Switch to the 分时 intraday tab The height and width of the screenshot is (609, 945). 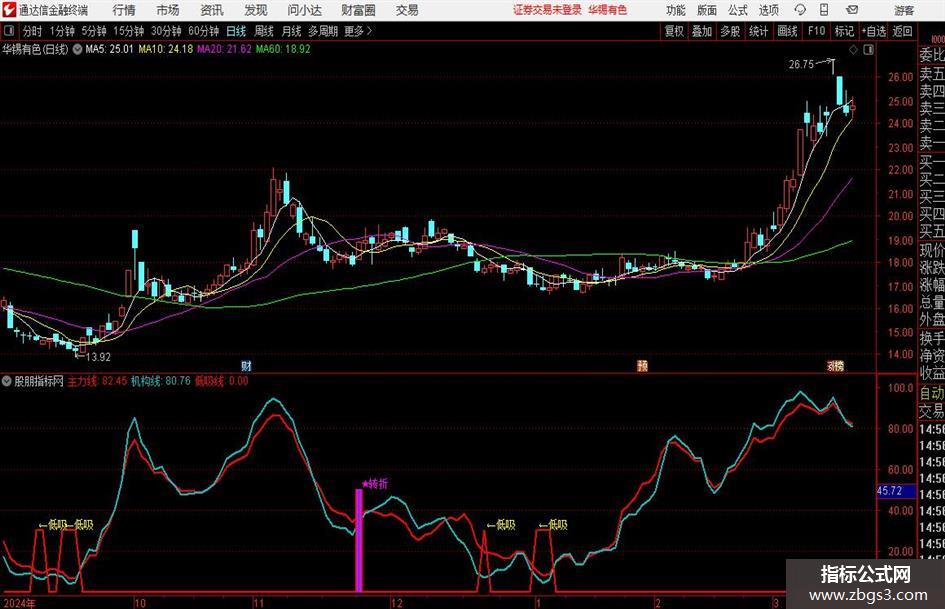[x=33, y=31]
